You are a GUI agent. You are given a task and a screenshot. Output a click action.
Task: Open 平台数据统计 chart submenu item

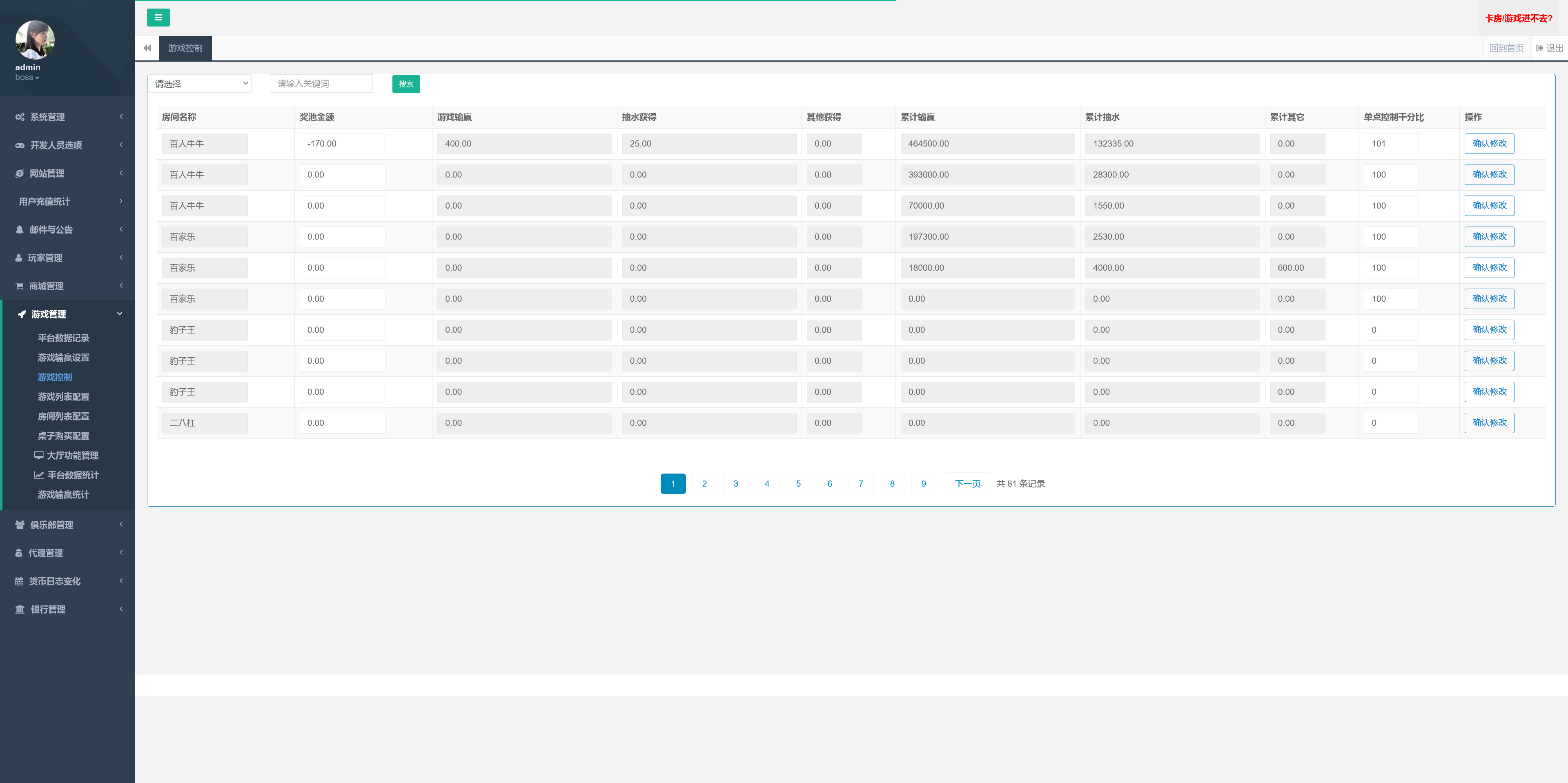coord(66,475)
